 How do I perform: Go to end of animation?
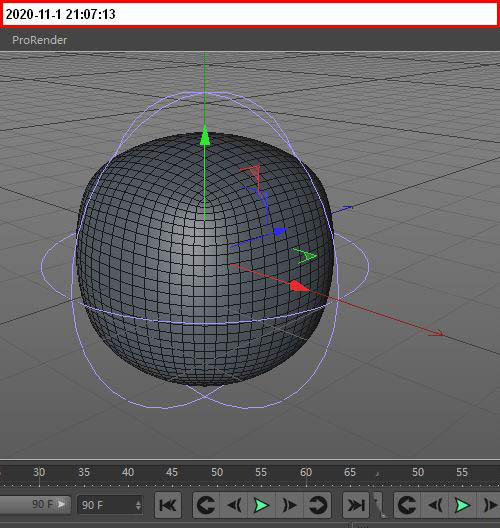coord(356,505)
